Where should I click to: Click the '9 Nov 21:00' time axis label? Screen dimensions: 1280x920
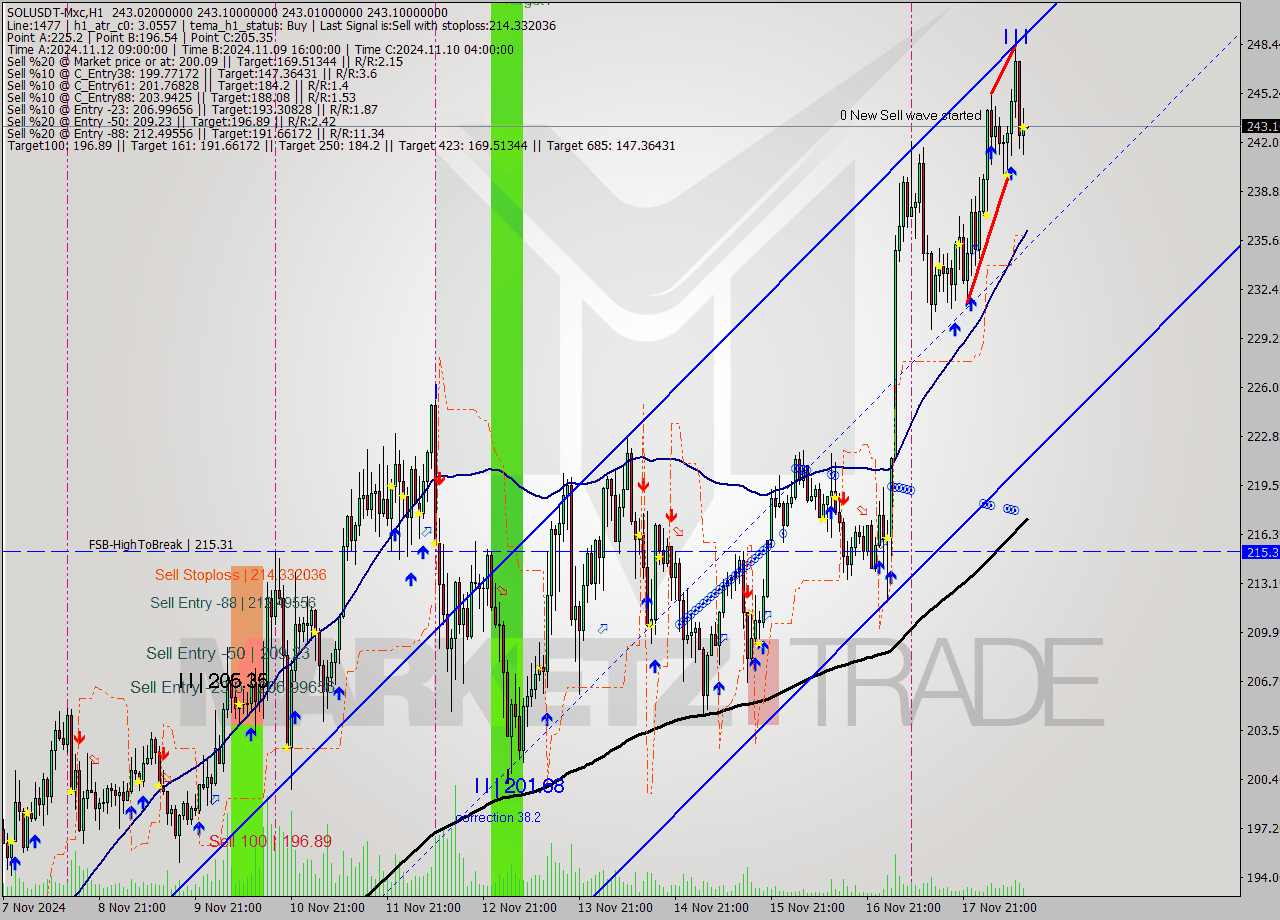point(227,908)
